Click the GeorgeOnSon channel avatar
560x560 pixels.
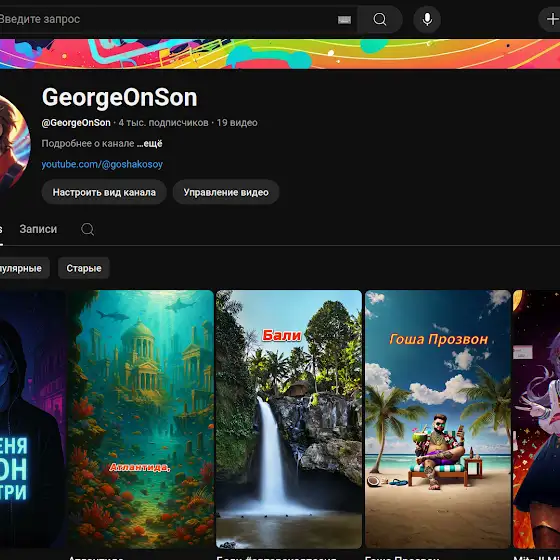tap(14, 142)
